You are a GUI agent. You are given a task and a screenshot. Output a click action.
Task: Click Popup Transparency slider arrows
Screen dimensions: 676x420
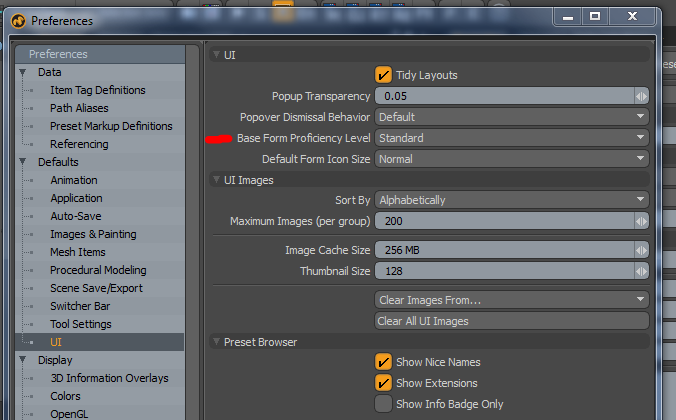click(642, 96)
